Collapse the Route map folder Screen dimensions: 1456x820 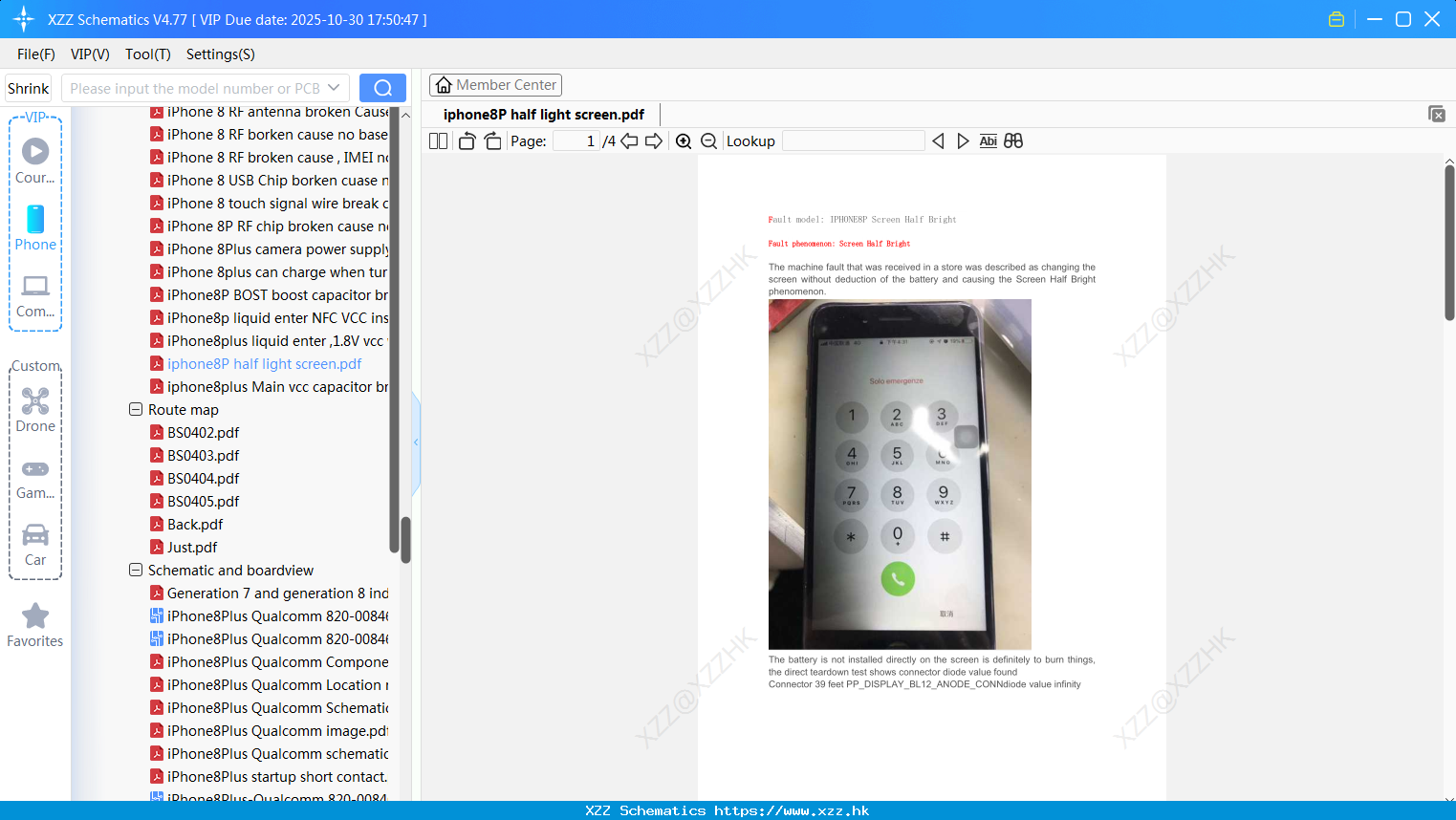pos(136,409)
